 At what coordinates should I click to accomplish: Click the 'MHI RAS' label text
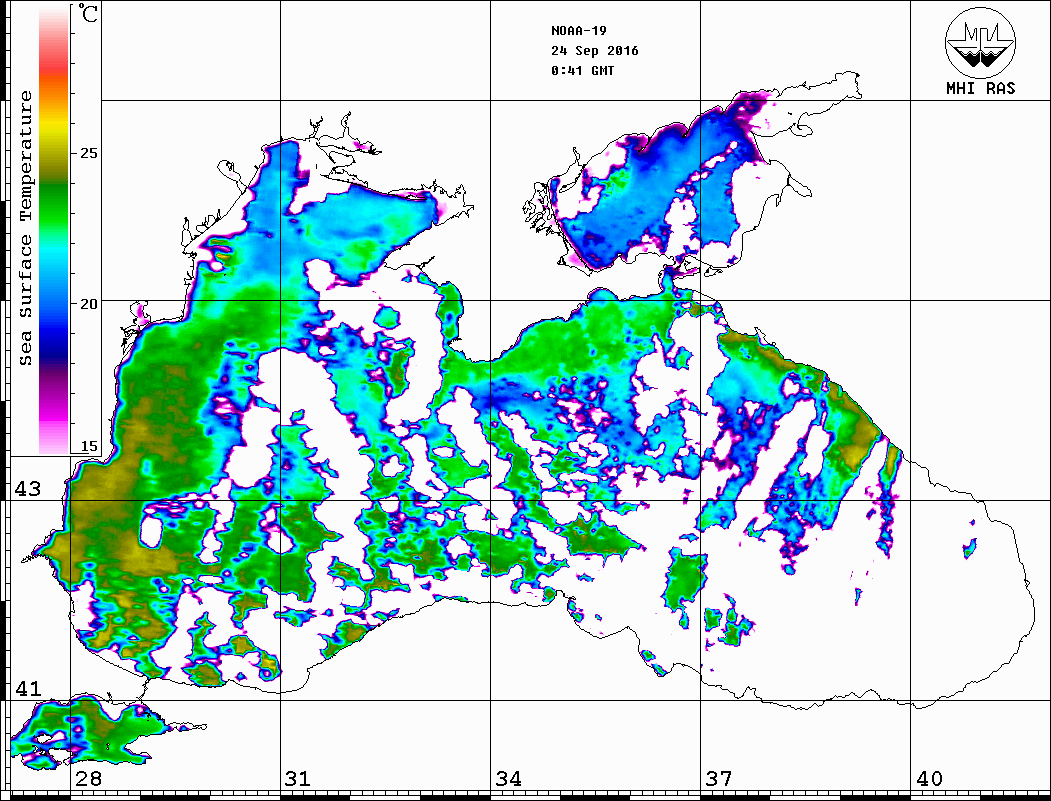tap(980, 88)
